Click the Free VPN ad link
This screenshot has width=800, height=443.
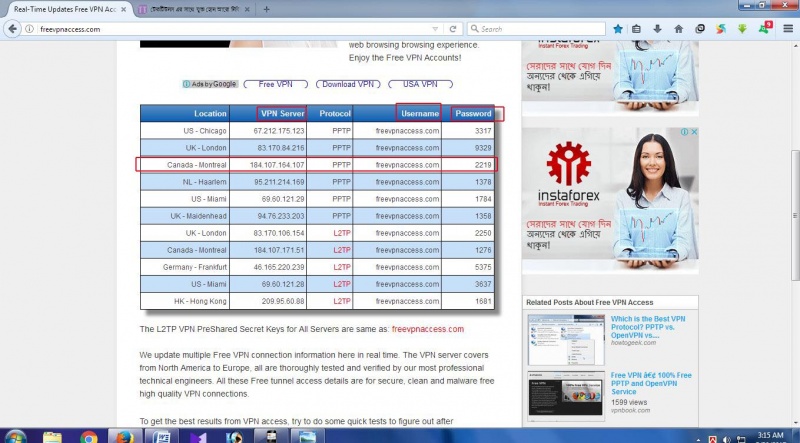276,84
